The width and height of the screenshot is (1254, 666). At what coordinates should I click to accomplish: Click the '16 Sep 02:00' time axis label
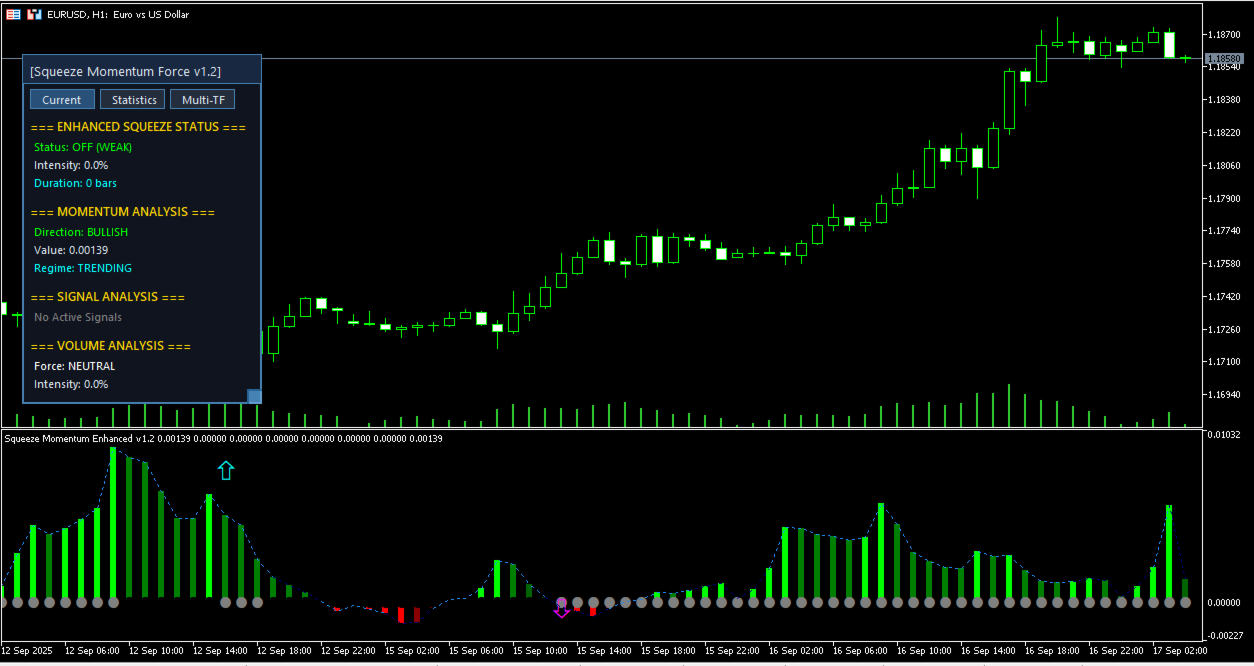pyautogui.click(x=798, y=650)
